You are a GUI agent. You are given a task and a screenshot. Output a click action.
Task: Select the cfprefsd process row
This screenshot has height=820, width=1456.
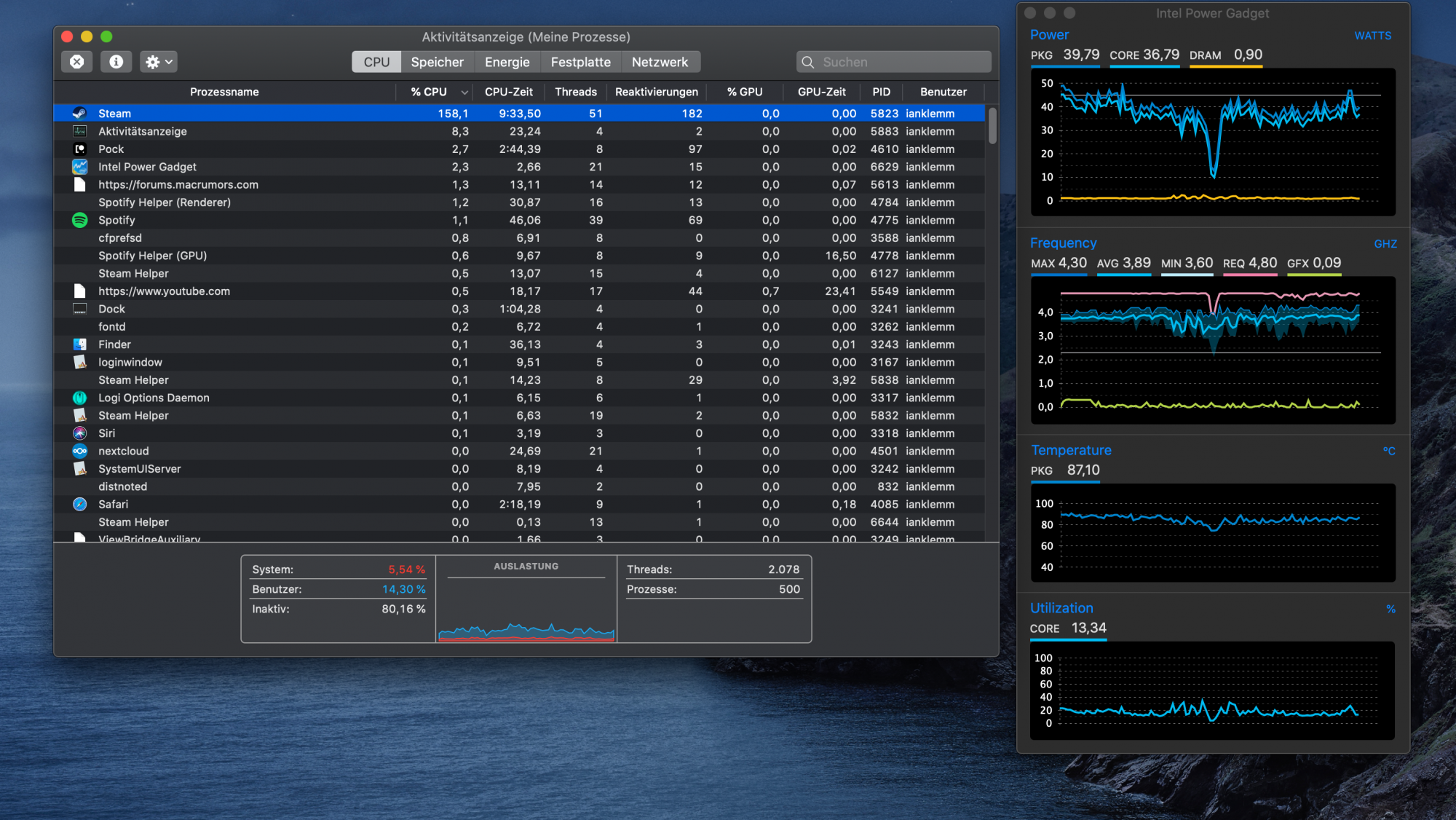519,238
